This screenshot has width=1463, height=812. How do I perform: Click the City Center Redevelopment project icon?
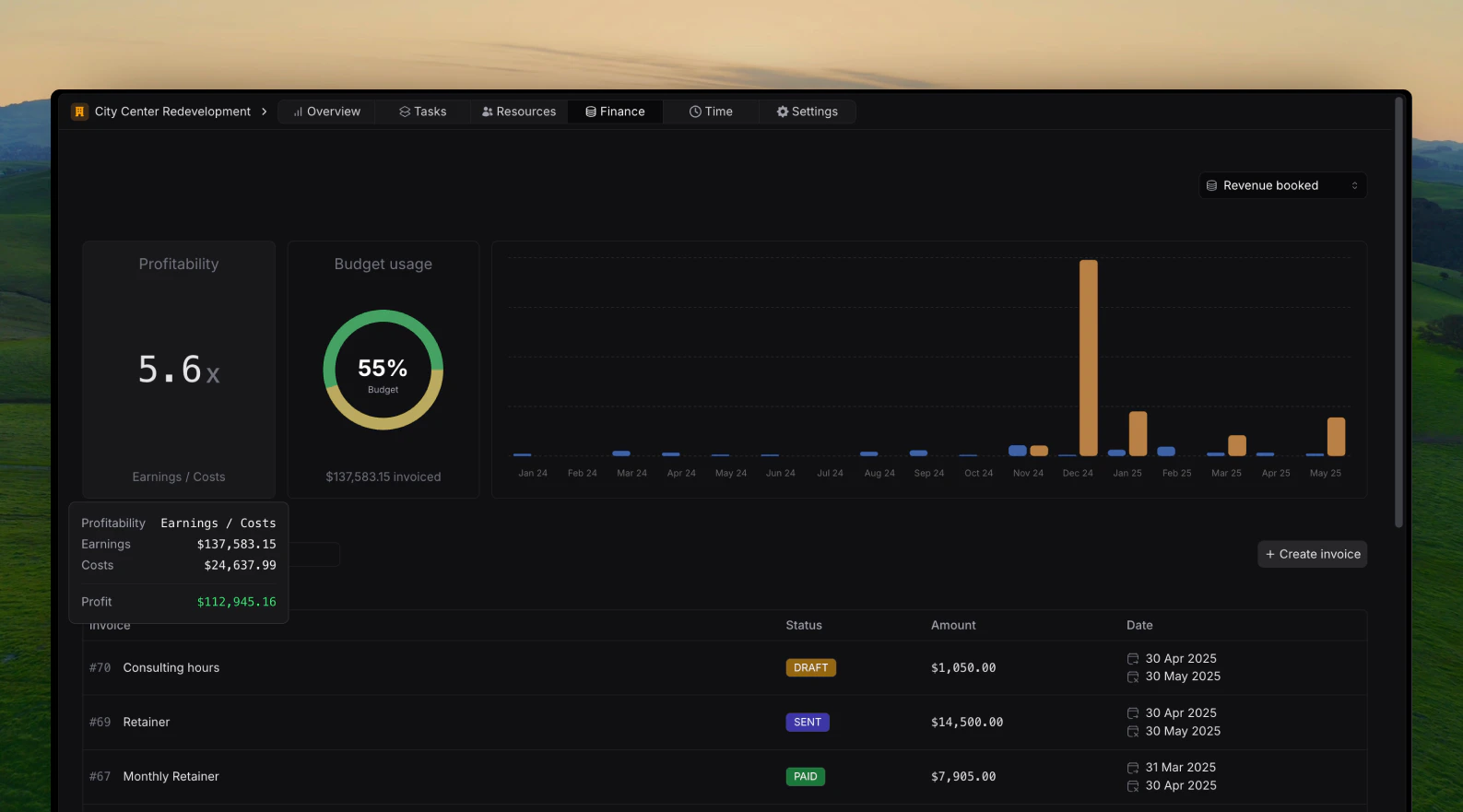(79, 112)
